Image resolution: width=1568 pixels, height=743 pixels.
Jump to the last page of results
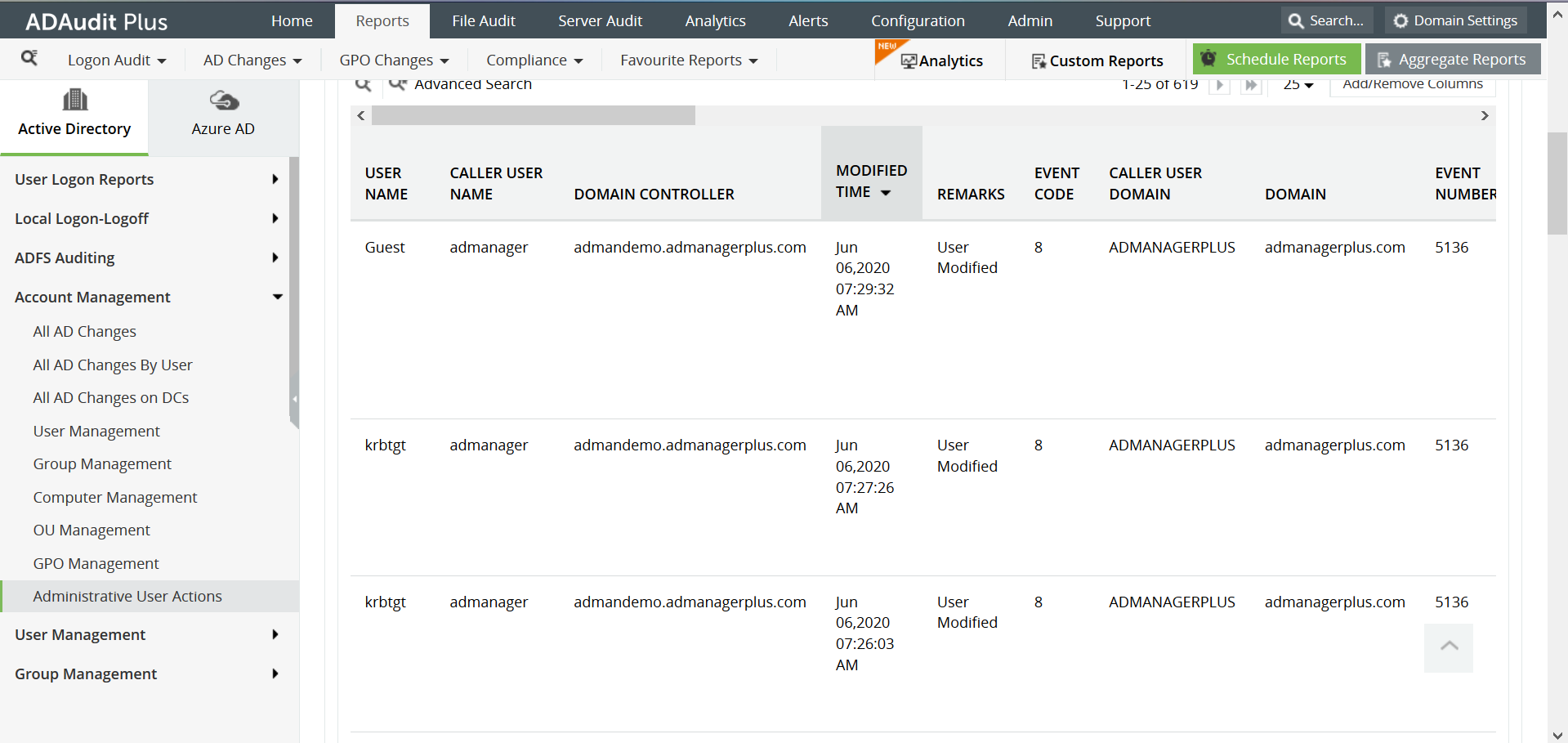pos(1251,85)
